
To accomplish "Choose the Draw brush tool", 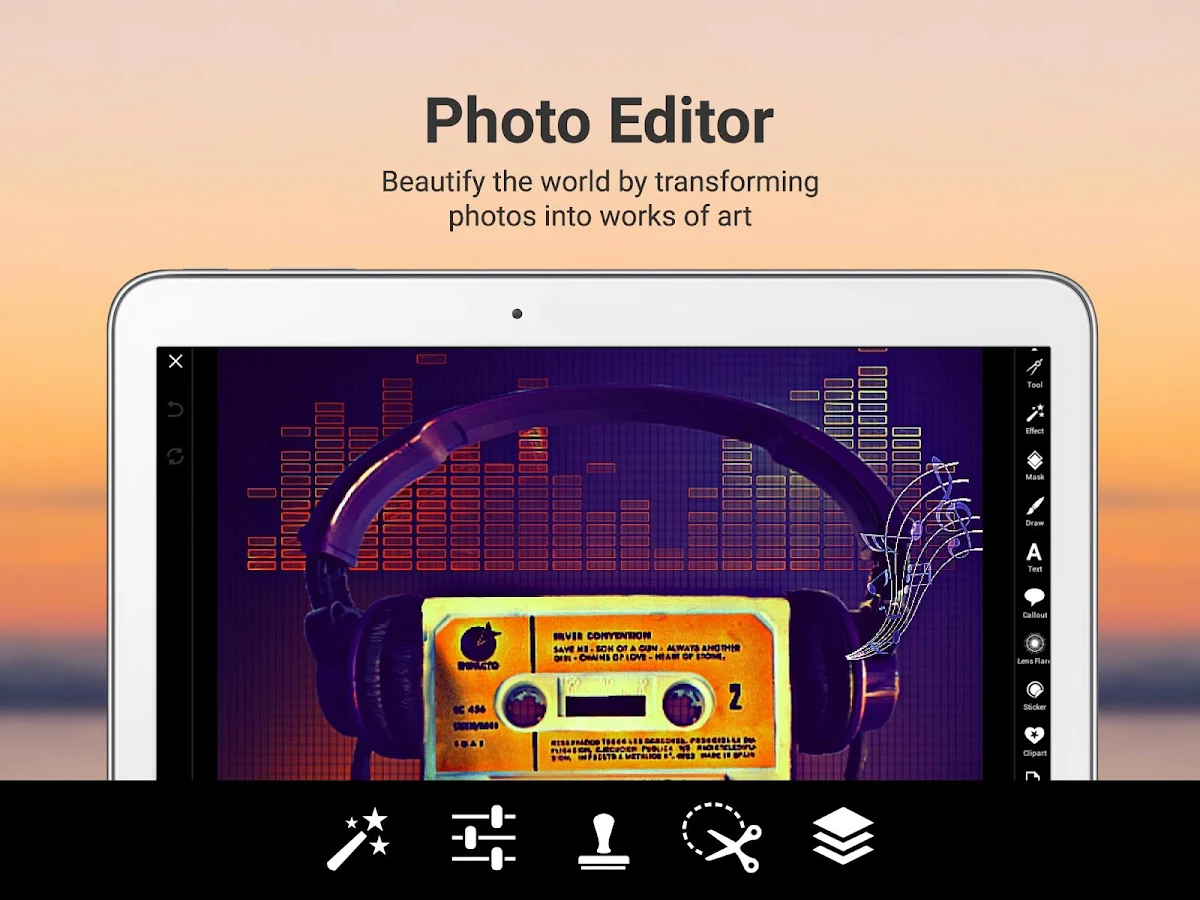I will click(1035, 511).
